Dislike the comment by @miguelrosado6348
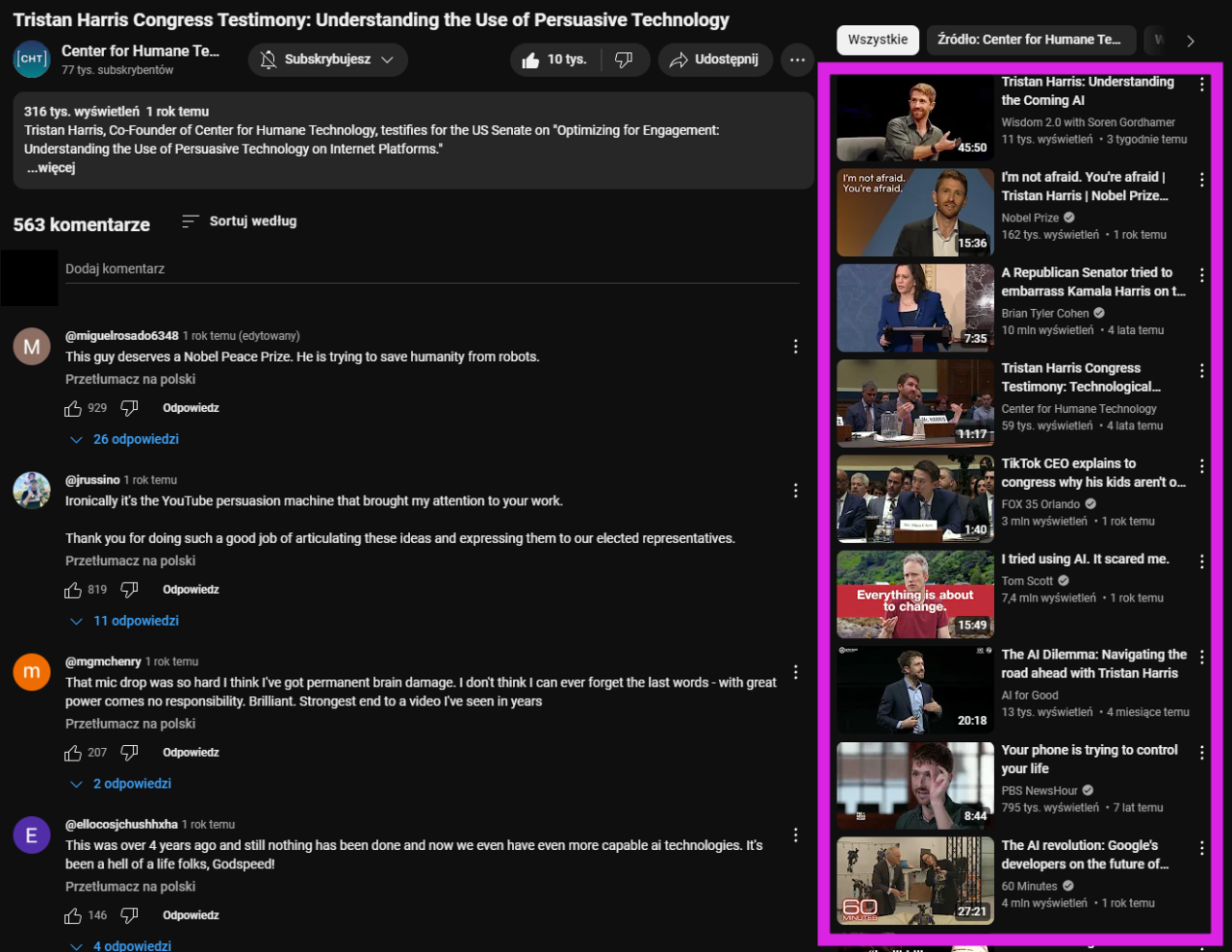This screenshot has height=952, width=1232. [129, 409]
